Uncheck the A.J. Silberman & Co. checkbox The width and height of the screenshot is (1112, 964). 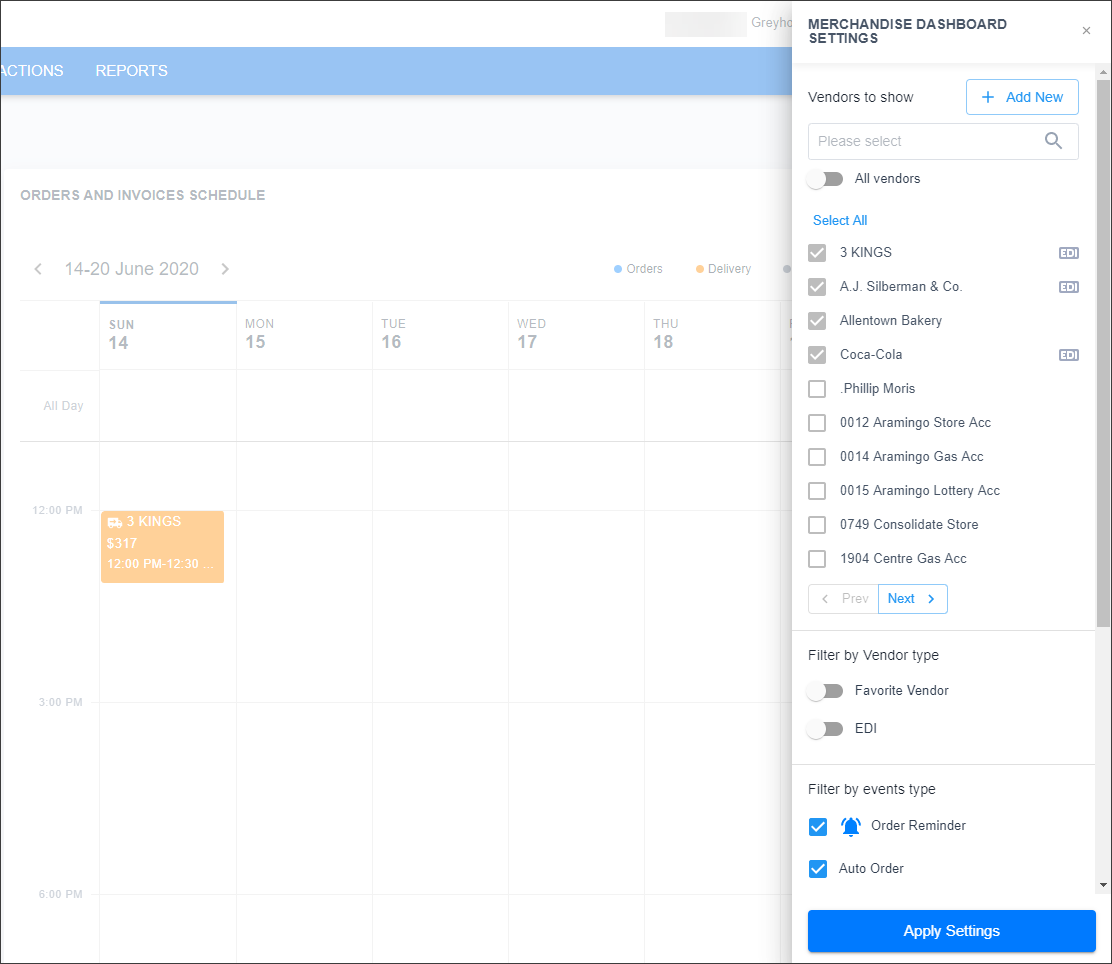(x=817, y=287)
